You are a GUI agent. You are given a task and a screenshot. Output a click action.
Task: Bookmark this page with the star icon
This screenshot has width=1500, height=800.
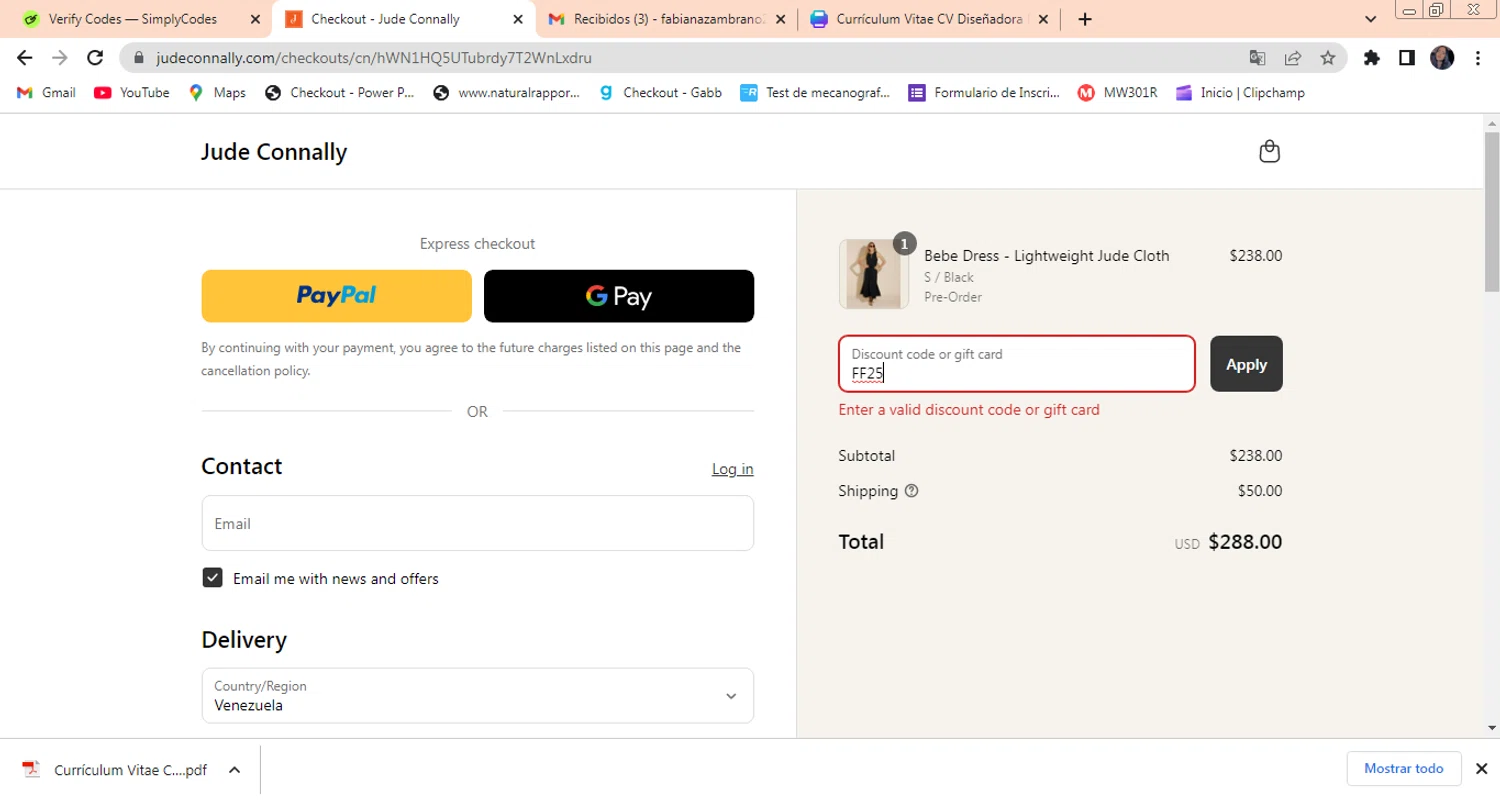1327,58
